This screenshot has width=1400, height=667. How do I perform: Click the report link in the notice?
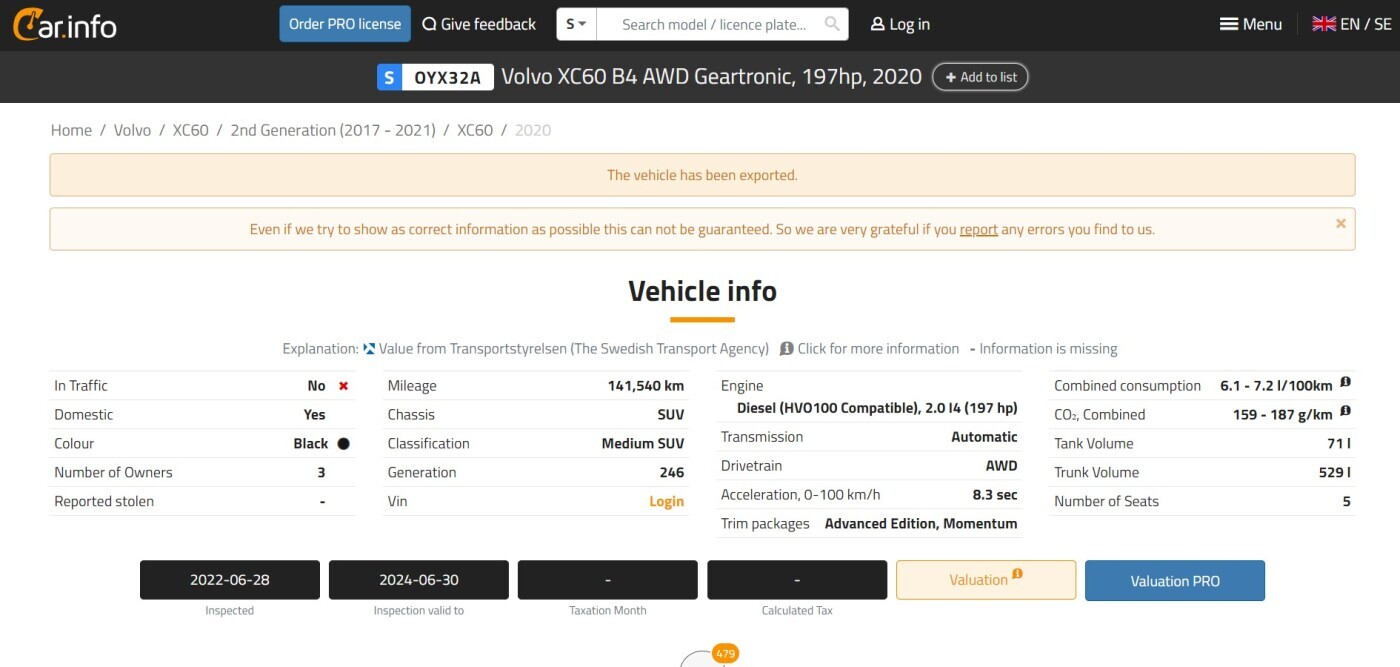(x=978, y=229)
